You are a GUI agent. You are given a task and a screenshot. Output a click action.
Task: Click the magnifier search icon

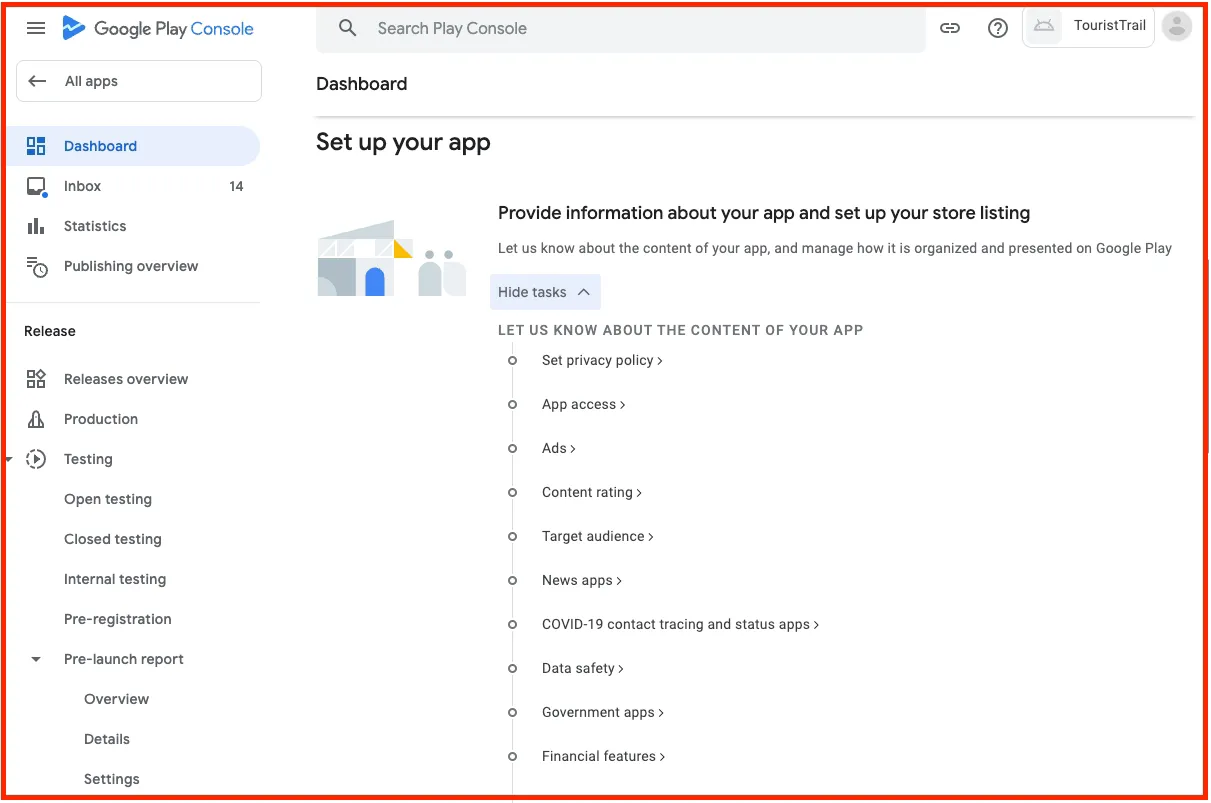click(x=348, y=28)
